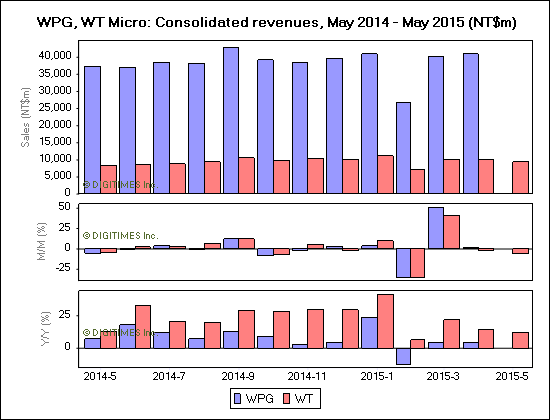Click the WPG Y/Y bar for 2015-1
This screenshot has width=550, height=420.
click(370, 333)
